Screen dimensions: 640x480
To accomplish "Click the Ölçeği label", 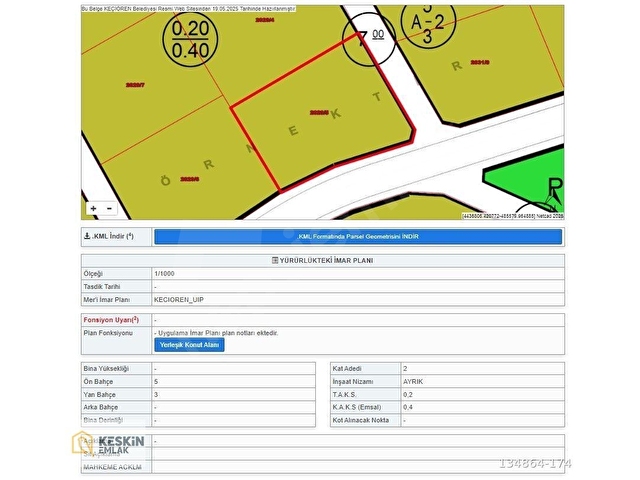I will [x=93, y=274].
